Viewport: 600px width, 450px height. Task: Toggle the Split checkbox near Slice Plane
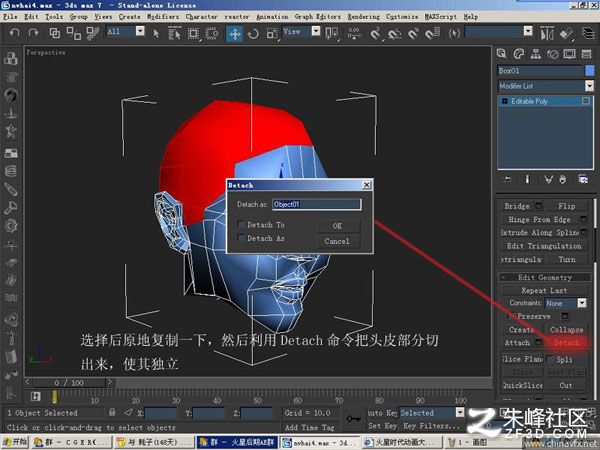[550, 359]
